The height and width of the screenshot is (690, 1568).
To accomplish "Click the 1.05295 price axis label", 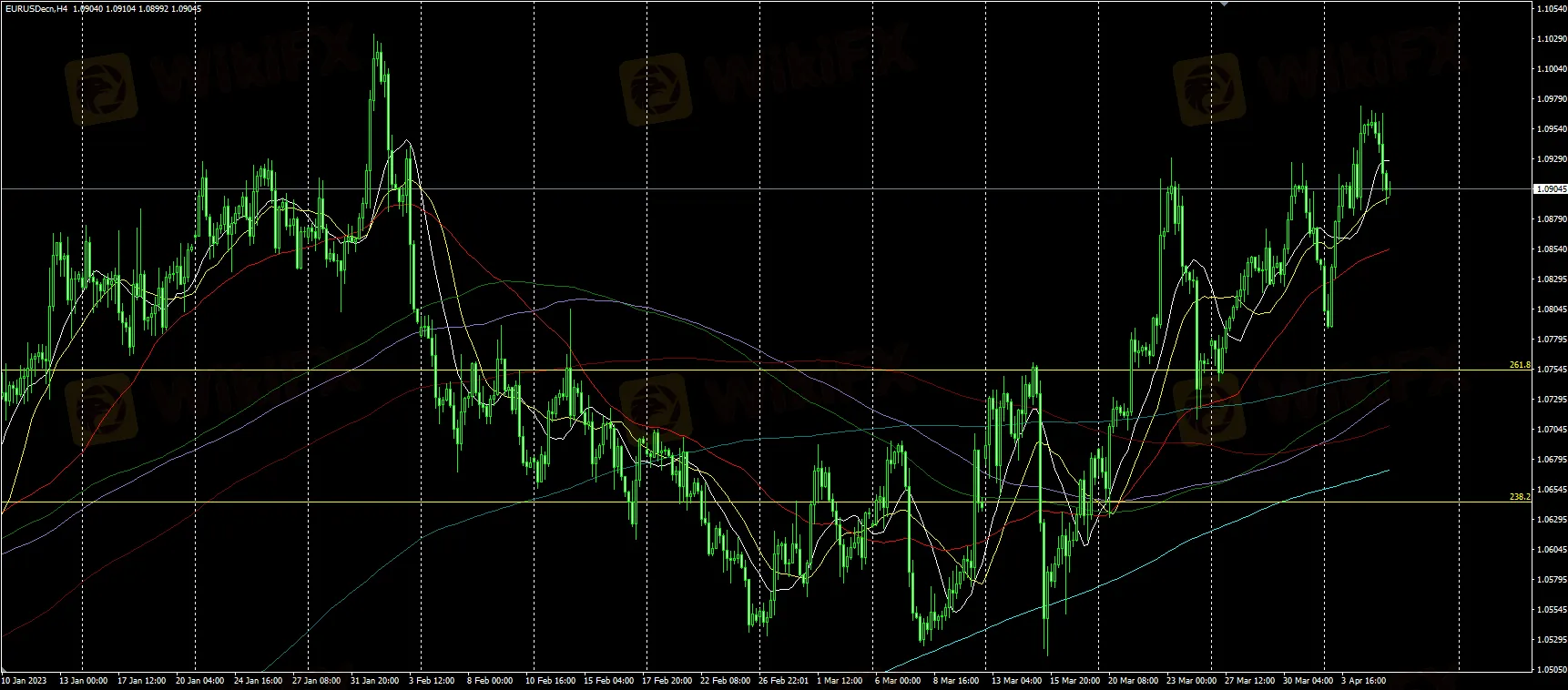I will point(1550,640).
